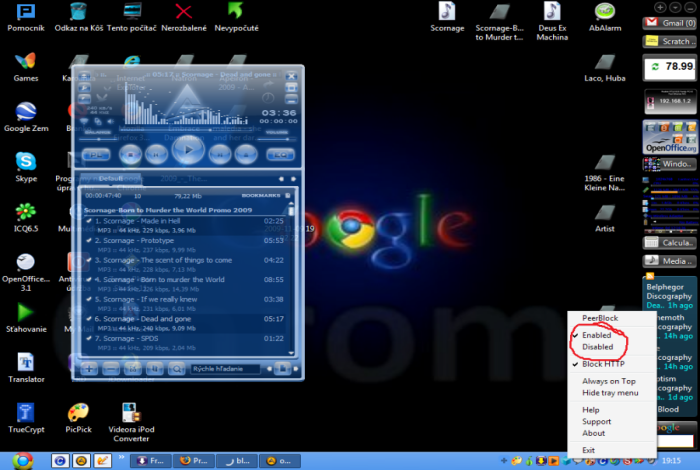
Task: Uncheck track 3 The scent of things to come
Action: pyautogui.click(x=89, y=260)
